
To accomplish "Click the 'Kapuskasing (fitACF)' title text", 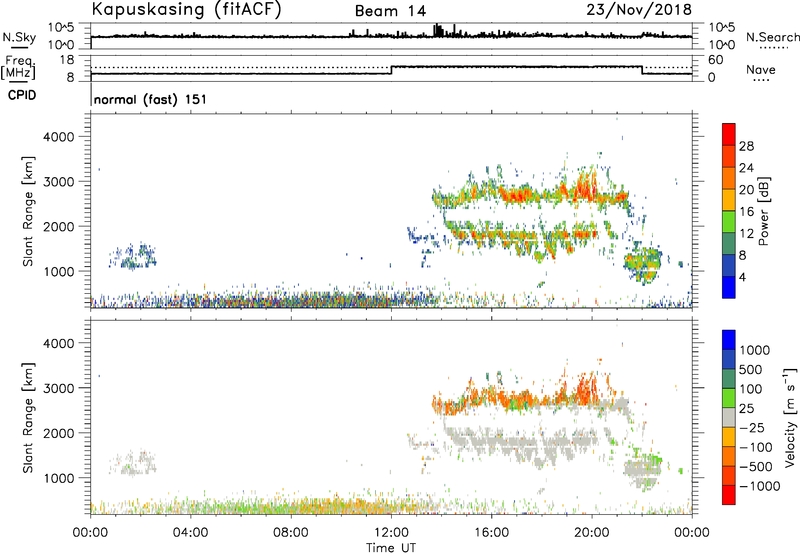I will (x=186, y=10).
